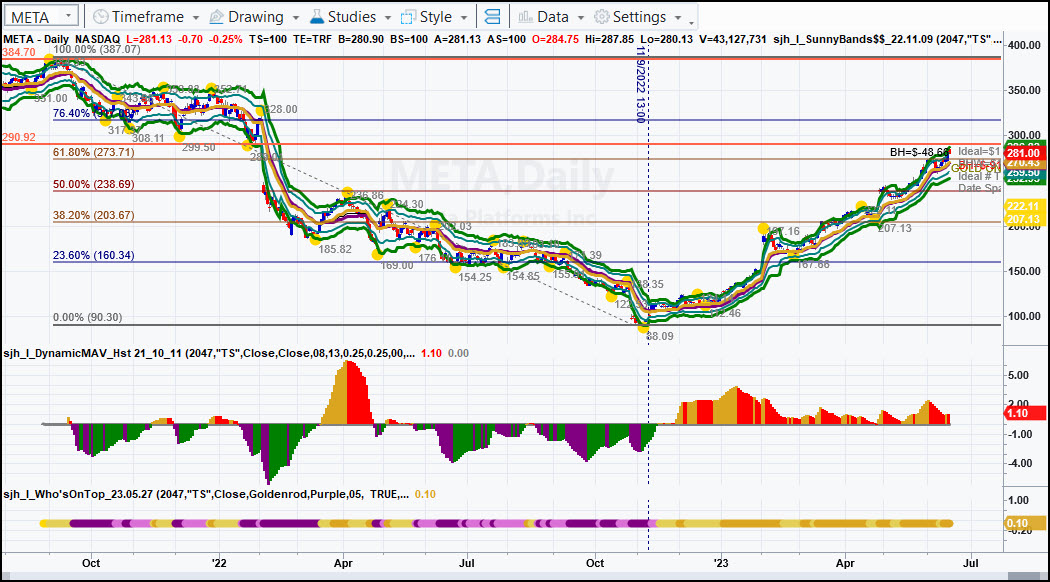Click the Settings gear icon

[x=602, y=17]
